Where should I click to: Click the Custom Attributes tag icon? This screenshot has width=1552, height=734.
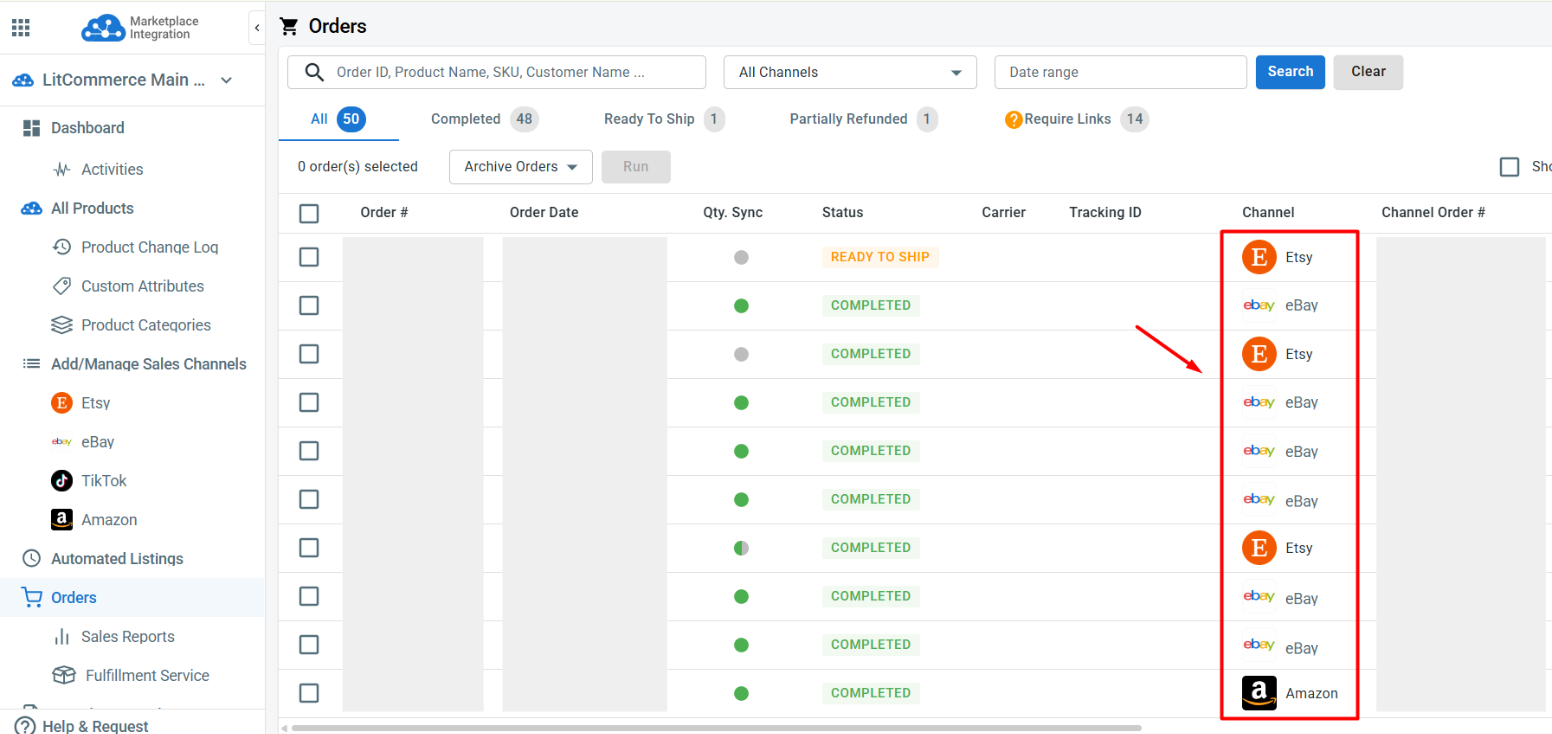[x=62, y=286]
